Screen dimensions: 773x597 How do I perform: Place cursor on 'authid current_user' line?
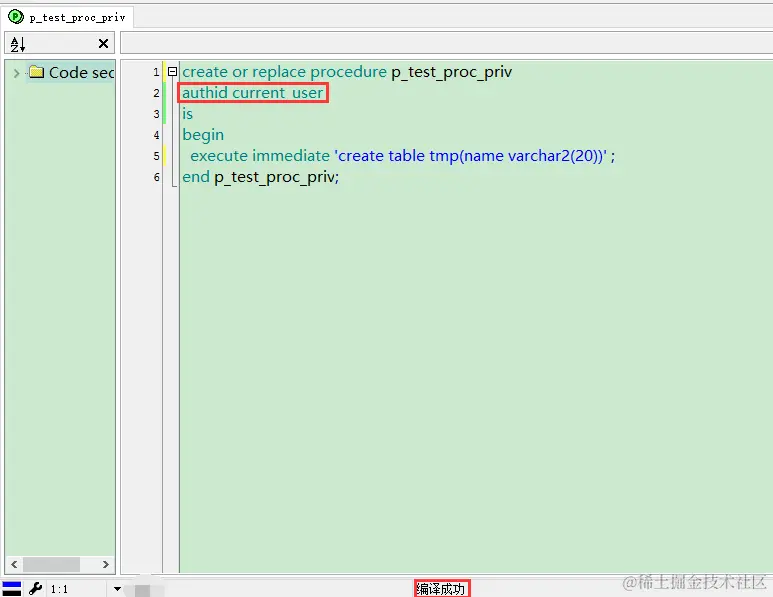coord(252,93)
